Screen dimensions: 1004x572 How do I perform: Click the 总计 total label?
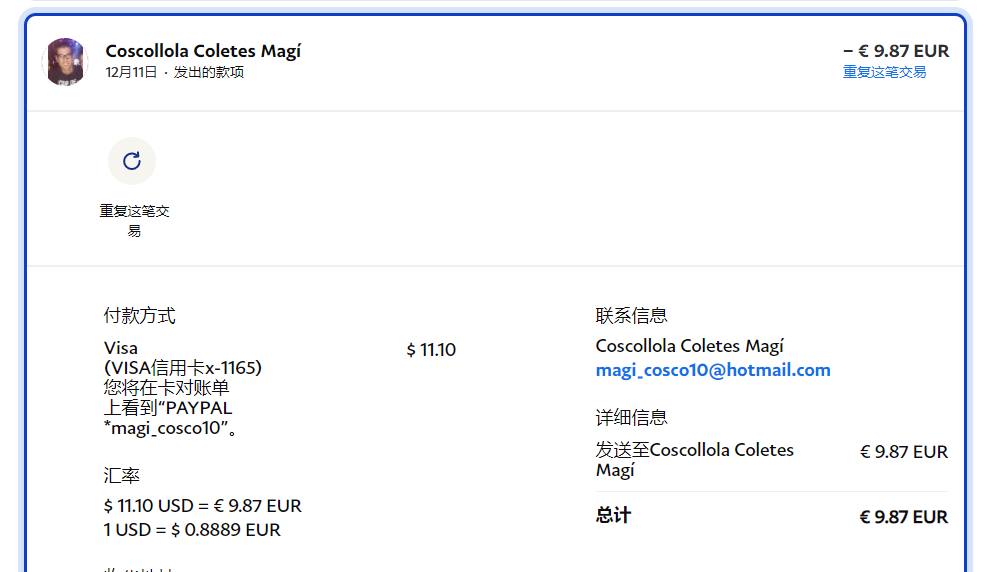click(x=613, y=516)
